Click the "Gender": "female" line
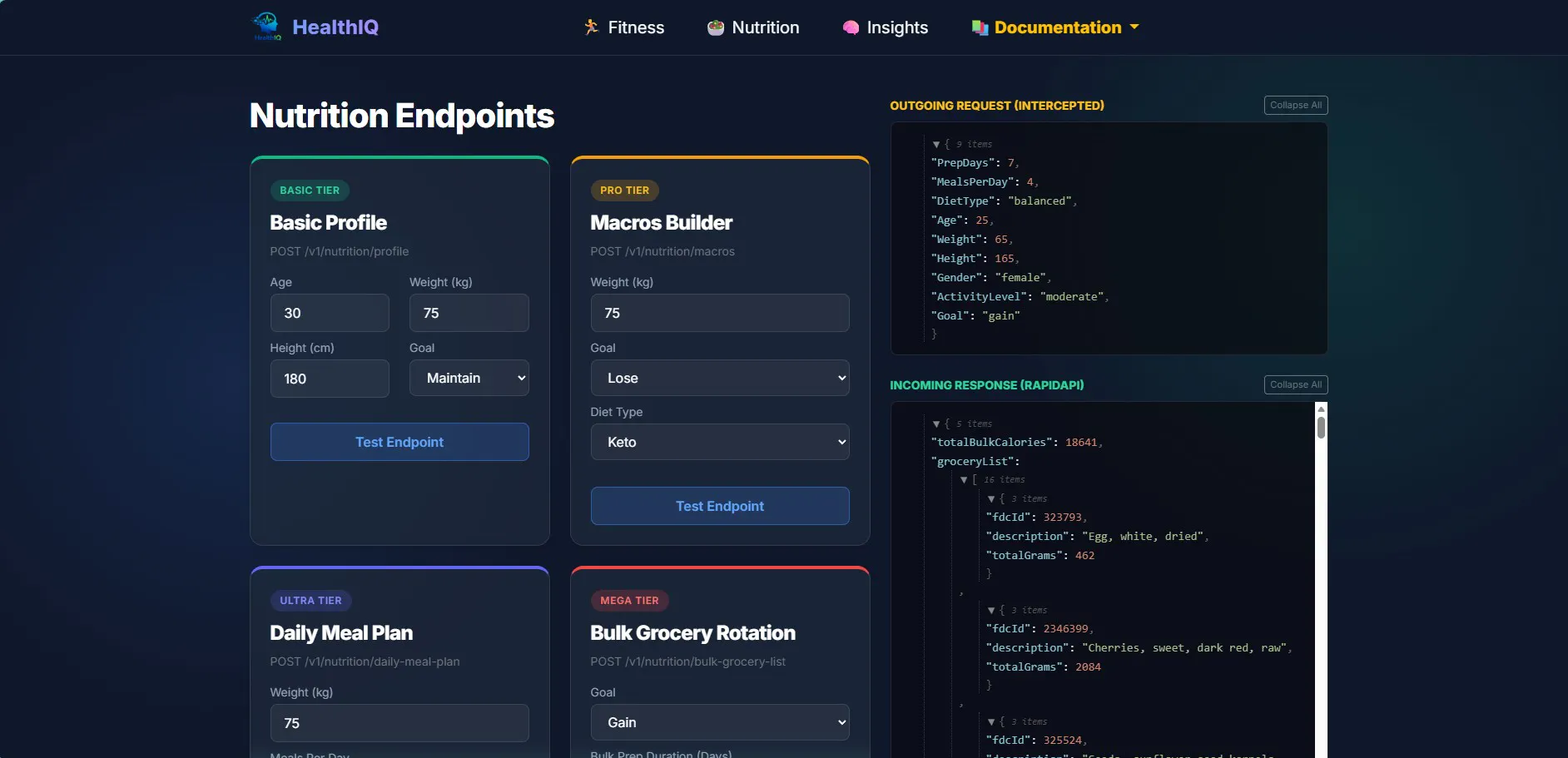This screenshot has height=758, width=1568. (991, 278)
